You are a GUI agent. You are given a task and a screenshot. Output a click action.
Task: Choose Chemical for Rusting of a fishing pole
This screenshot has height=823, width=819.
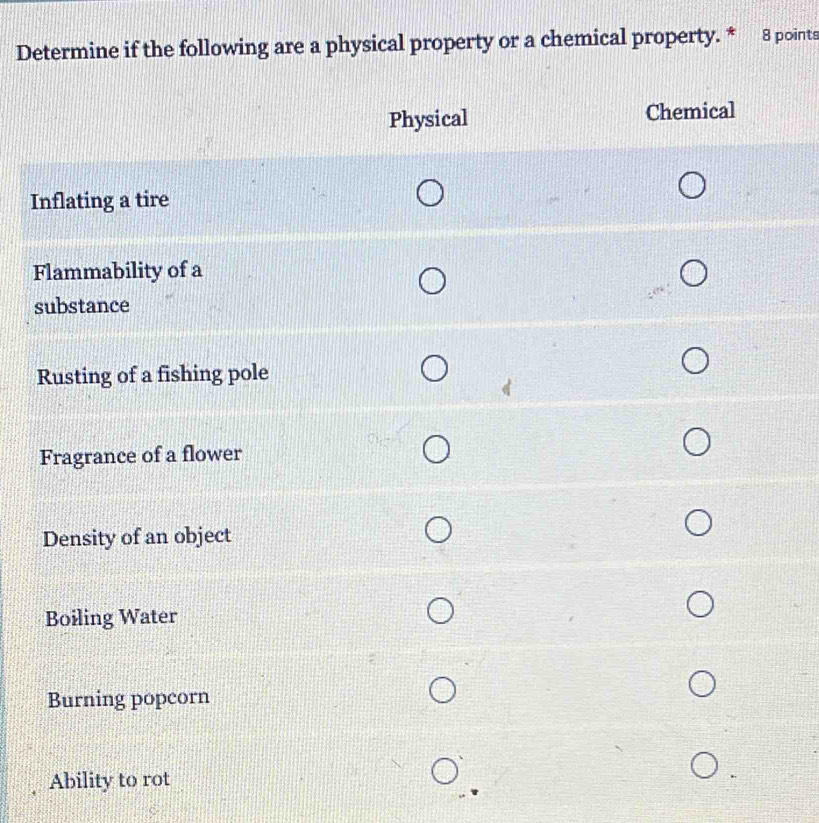[696, 360]
